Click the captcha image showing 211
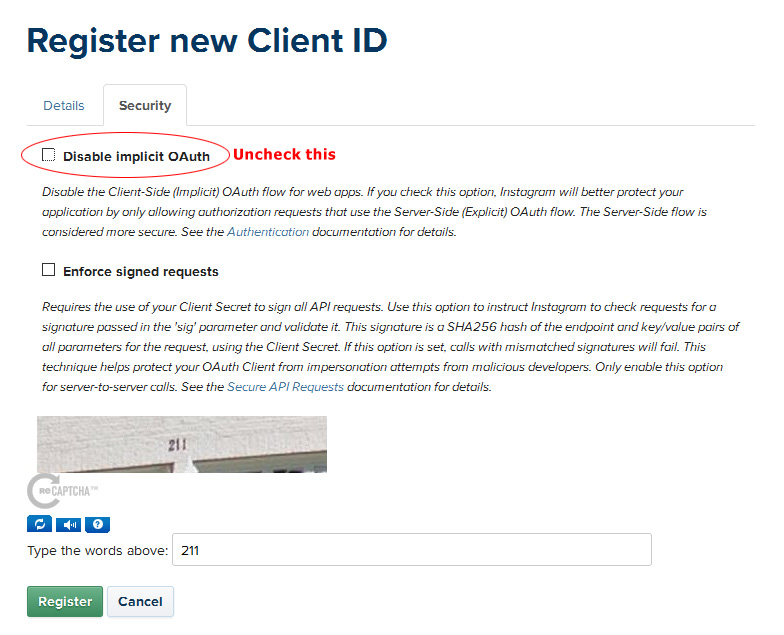Viewport: 784px width, 635px height. point(182,444)
